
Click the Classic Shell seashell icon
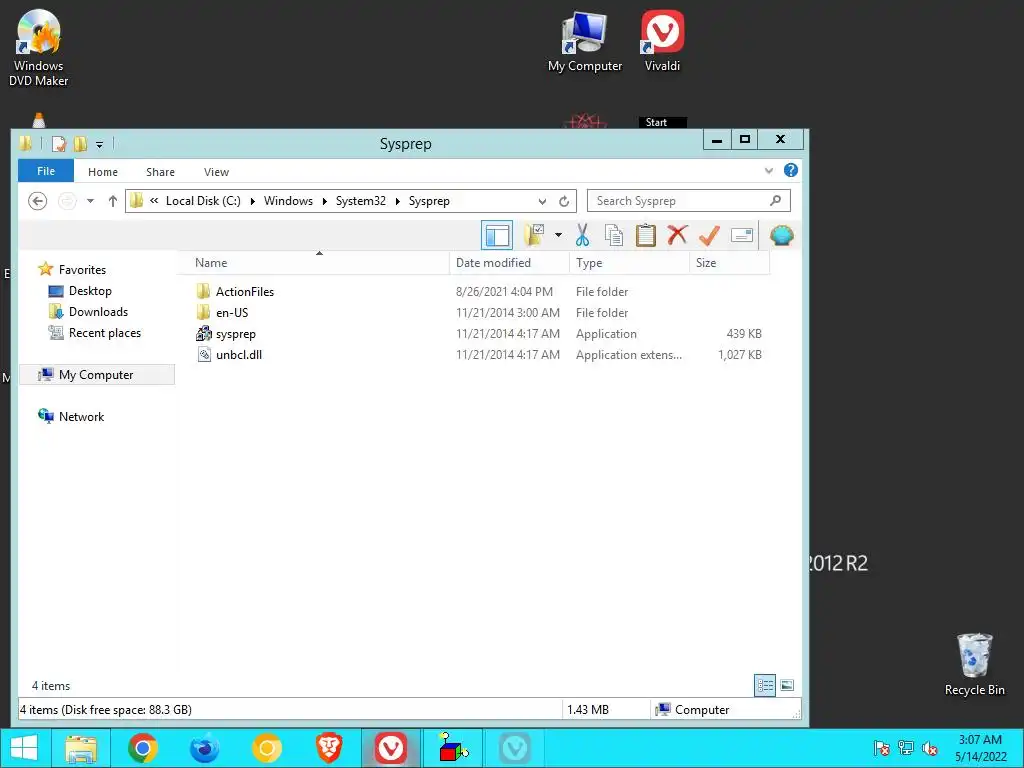pyautogui.click(x=782, y=235)
